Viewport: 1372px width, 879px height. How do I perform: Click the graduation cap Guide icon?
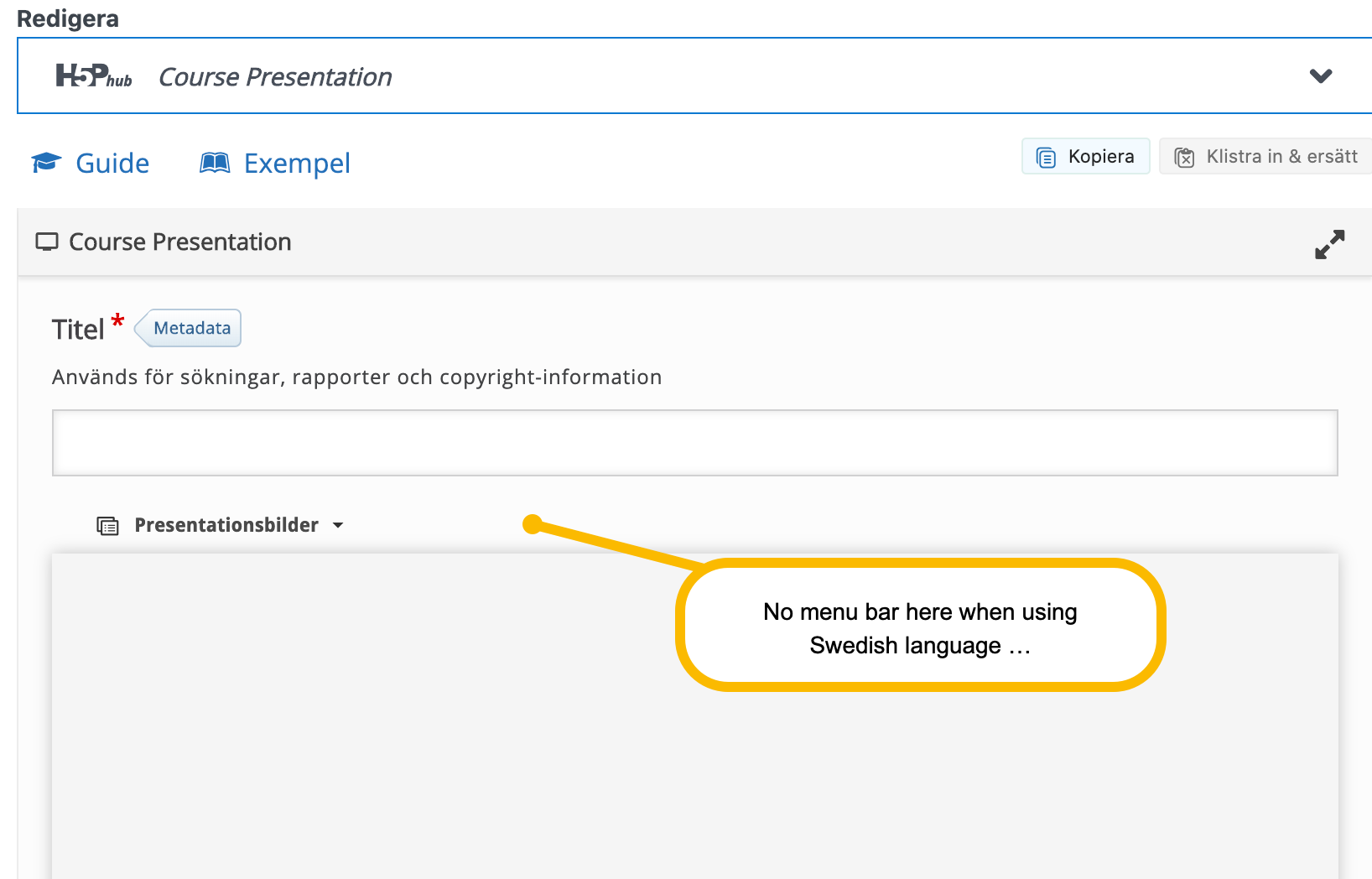(47, 162)
